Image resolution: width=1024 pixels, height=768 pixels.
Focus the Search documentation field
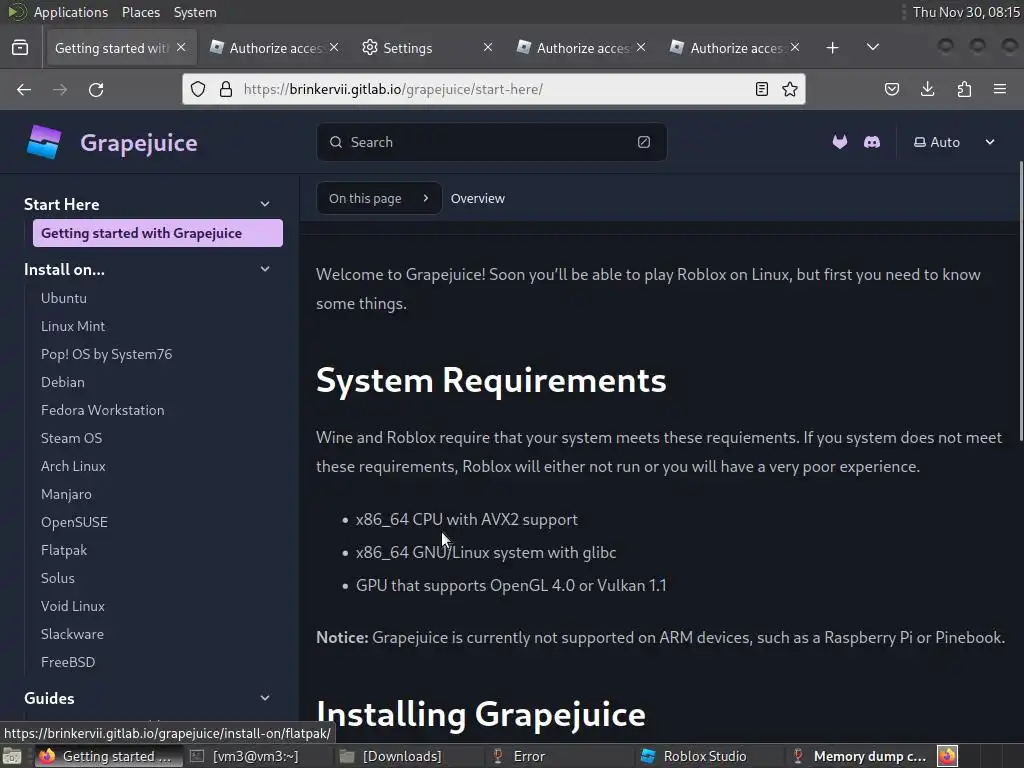pyautogui.click(x=491, y=142)
